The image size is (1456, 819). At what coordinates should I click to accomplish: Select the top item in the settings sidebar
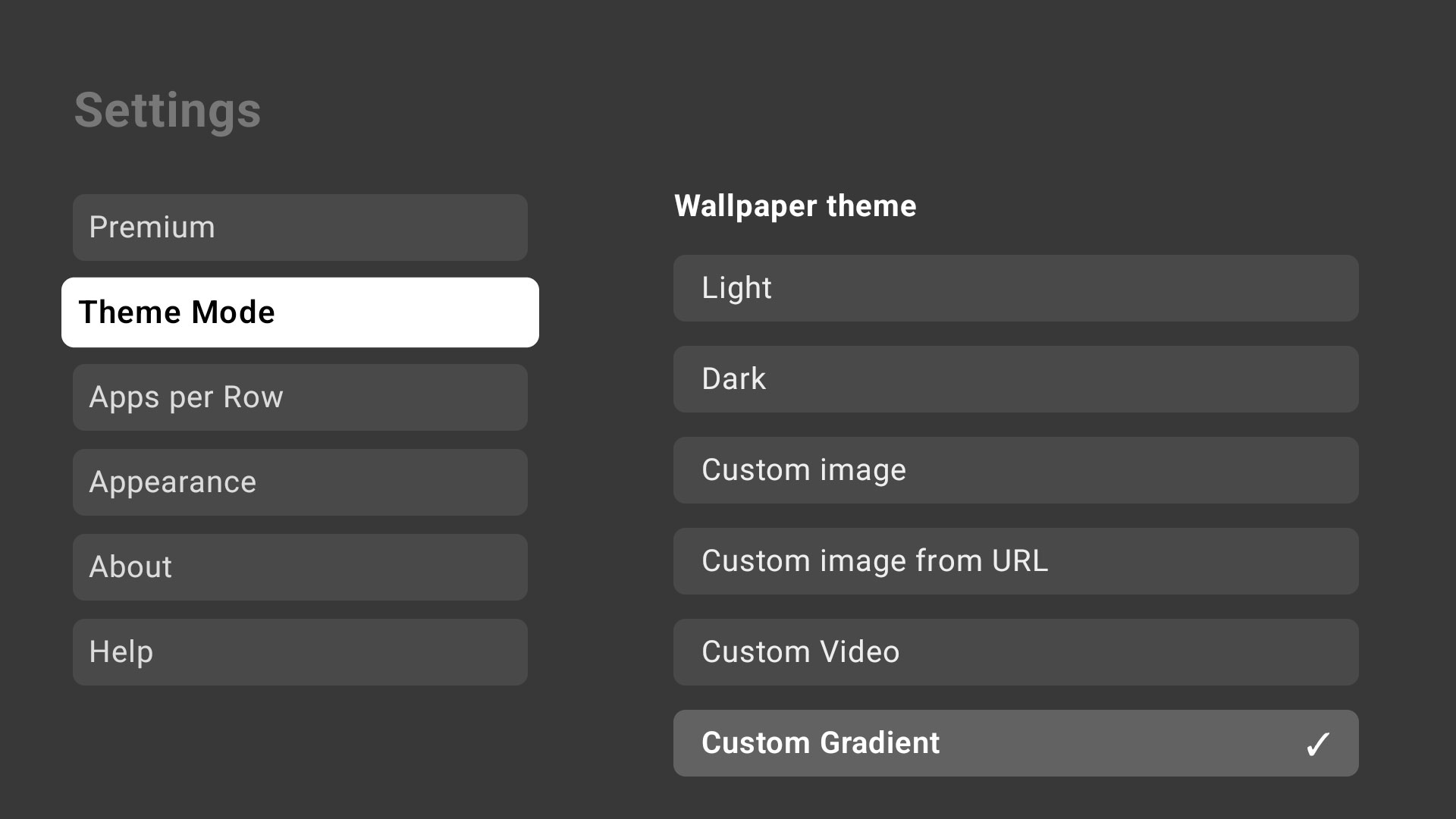(x=300, y=227)
